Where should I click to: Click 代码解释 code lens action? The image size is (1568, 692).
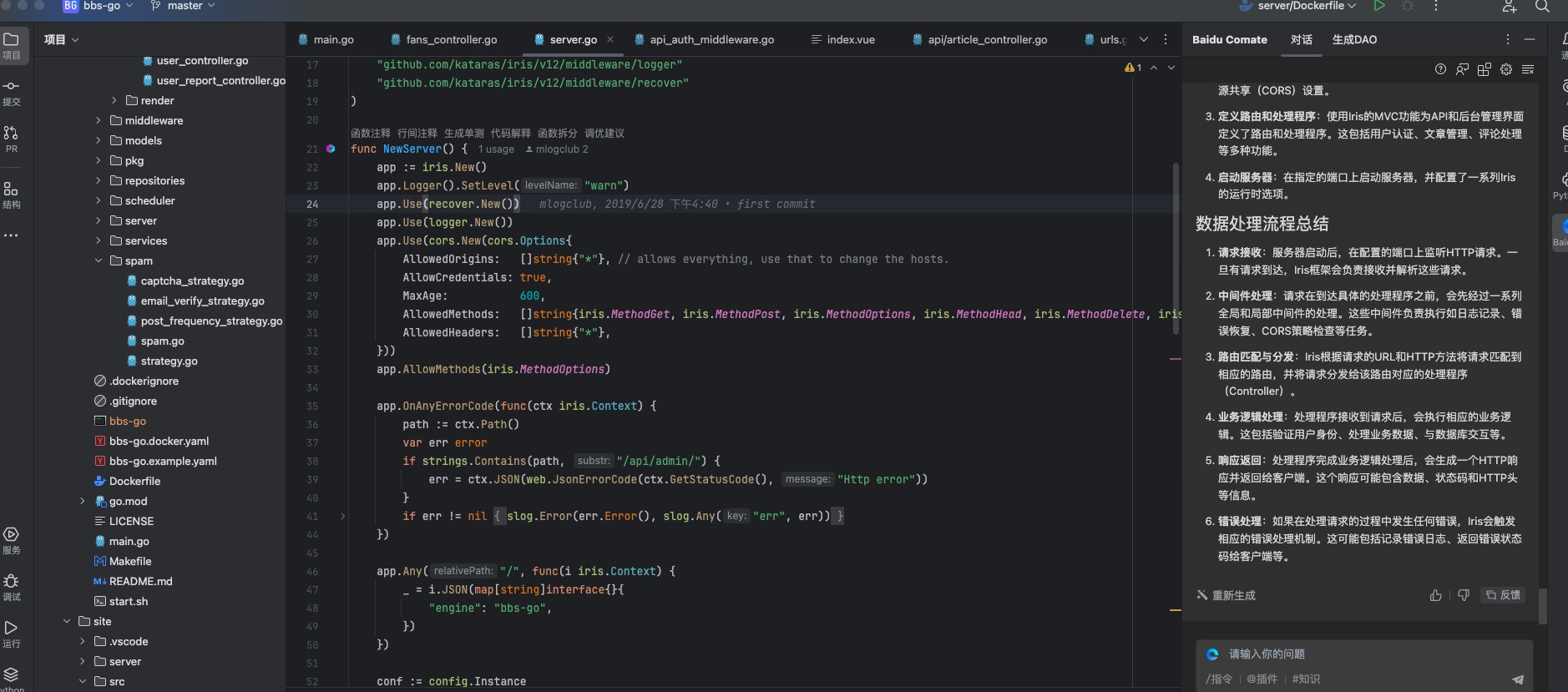click(x=511, y=133)
